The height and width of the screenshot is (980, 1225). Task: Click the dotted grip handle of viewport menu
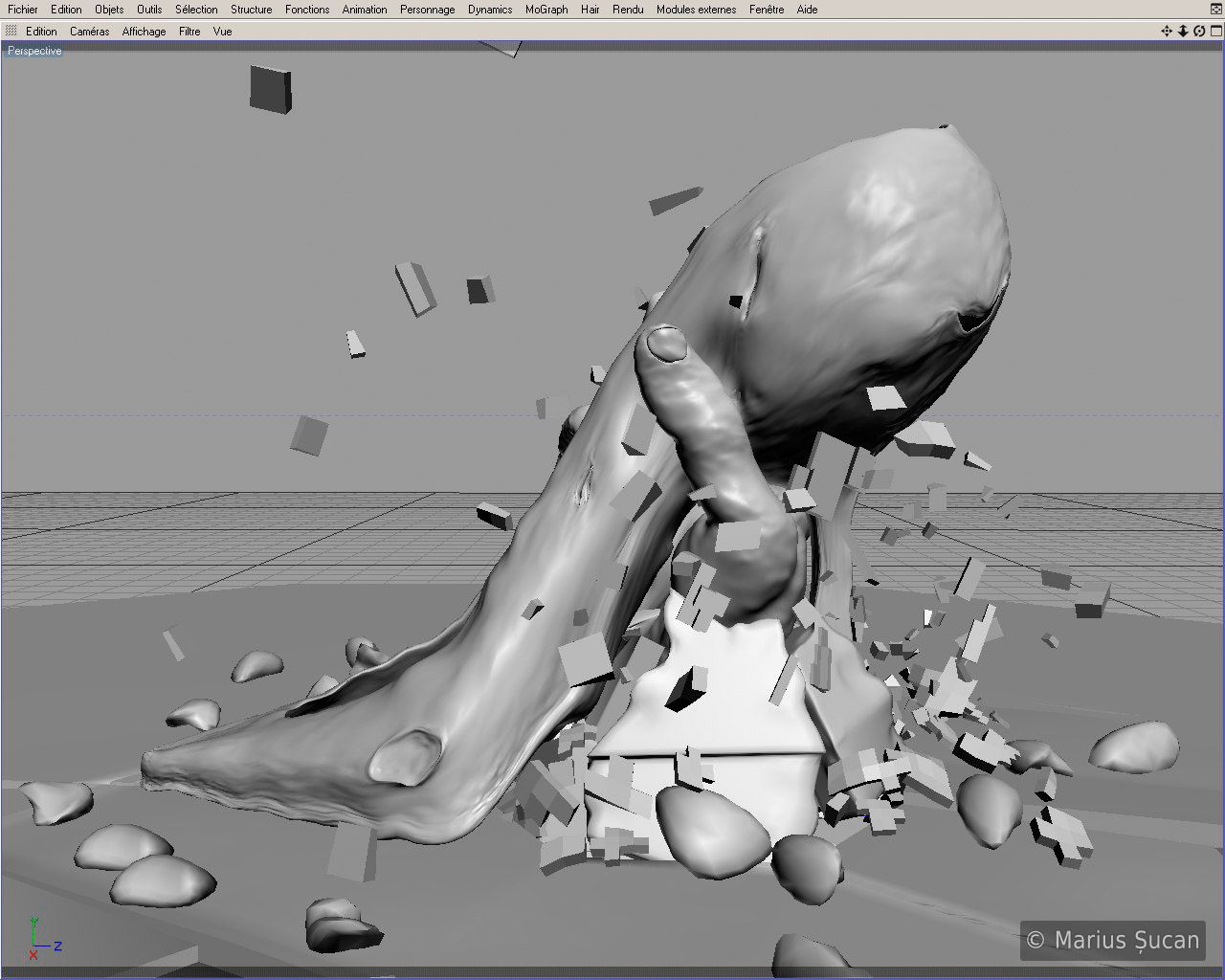point(11,32)
